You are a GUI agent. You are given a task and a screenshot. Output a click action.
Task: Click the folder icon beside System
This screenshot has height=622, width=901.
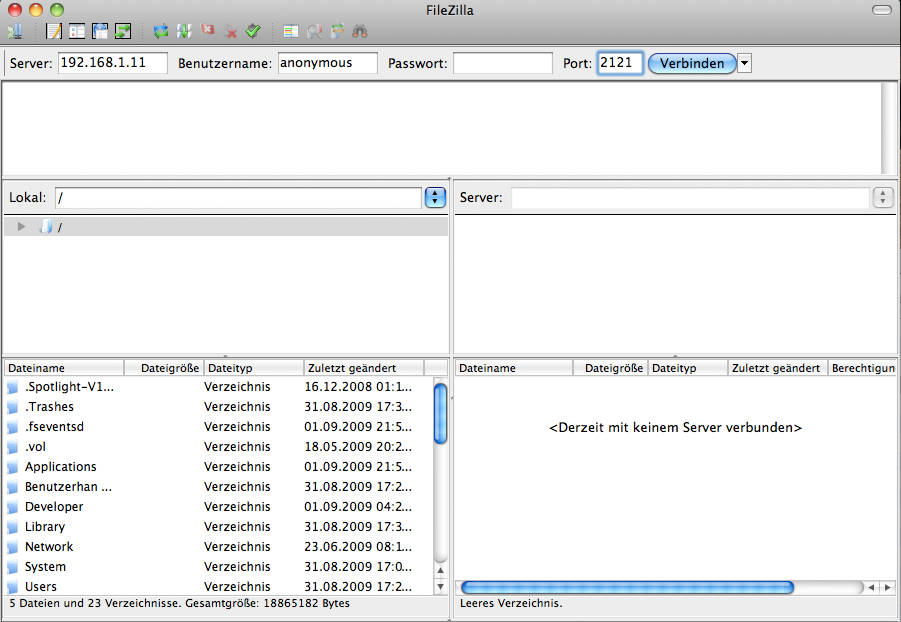[x=13, y=567]
